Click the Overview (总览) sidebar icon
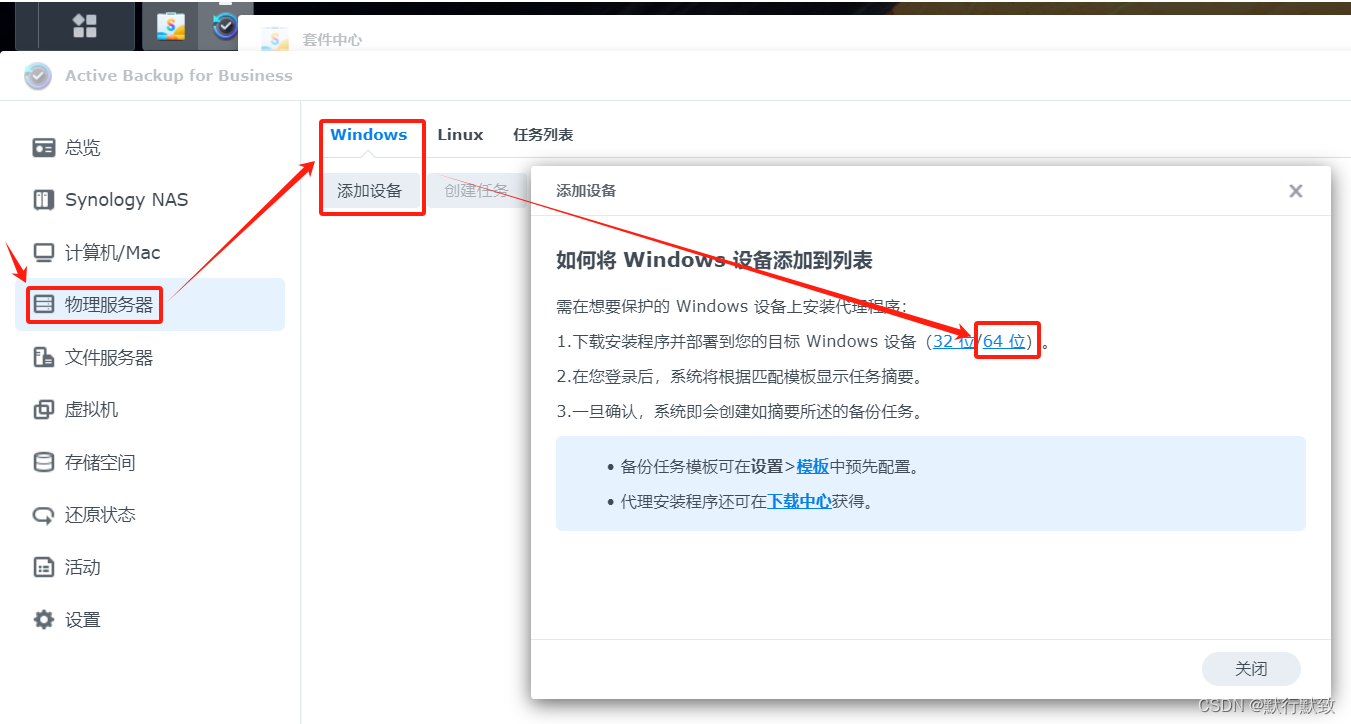Viewport: 1351px width, 724px height. point(44,148)
